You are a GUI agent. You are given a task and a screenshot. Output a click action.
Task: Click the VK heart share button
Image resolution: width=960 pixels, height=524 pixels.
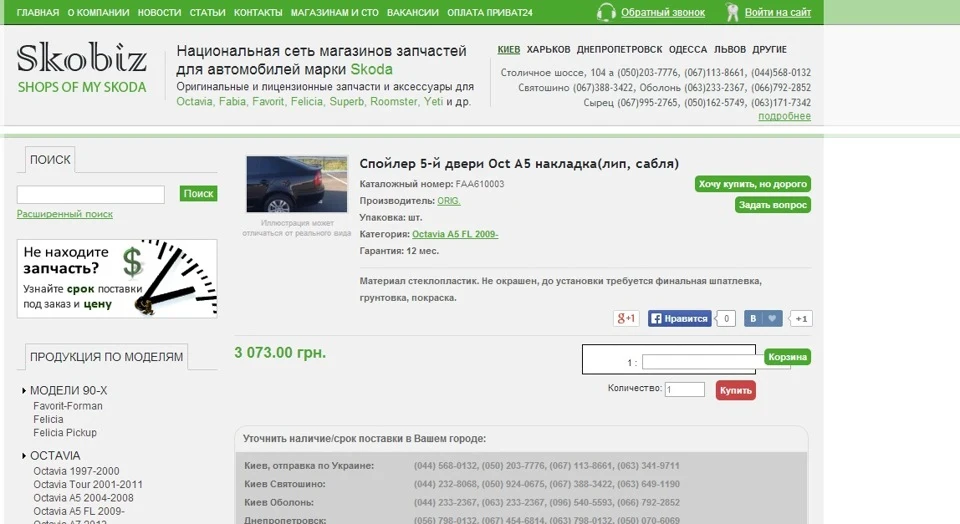763,318
